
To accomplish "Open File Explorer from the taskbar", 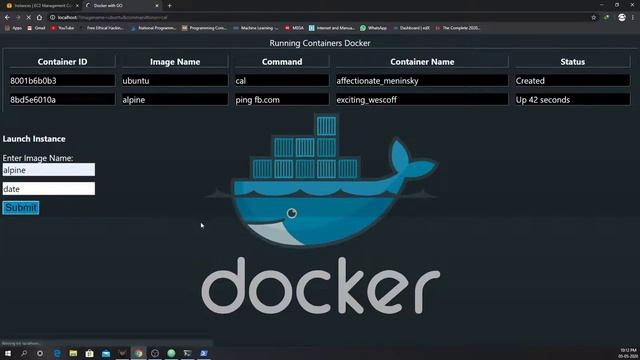I will [x=73, y=353].
